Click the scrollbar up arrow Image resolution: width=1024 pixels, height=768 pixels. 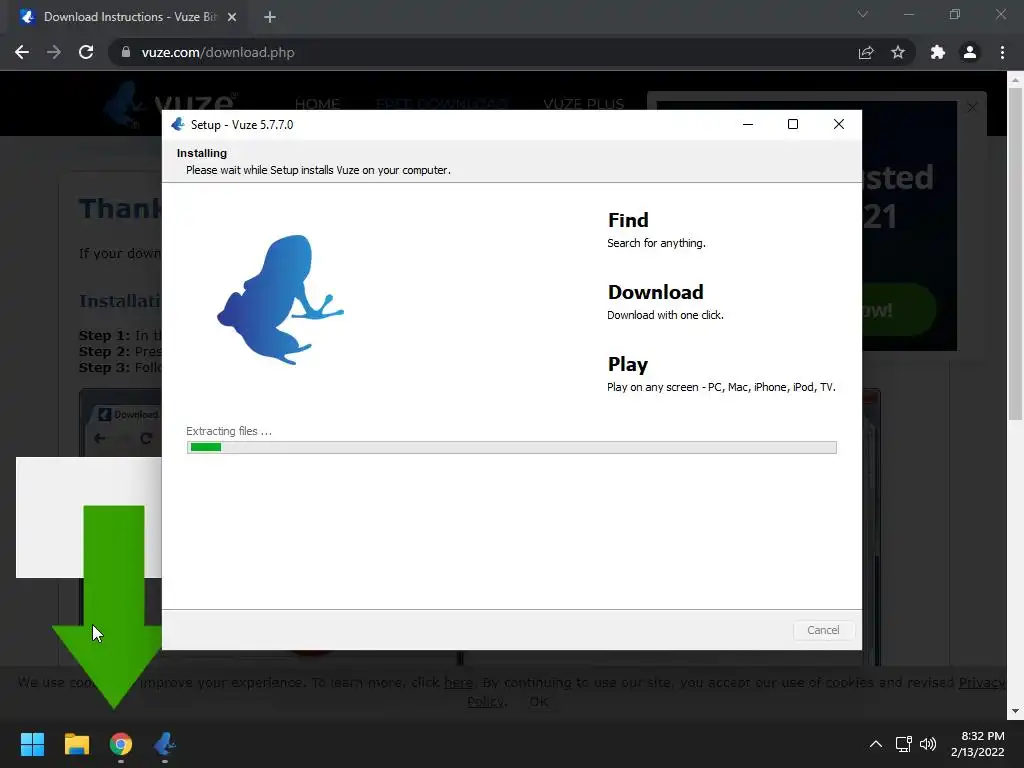1015,80
